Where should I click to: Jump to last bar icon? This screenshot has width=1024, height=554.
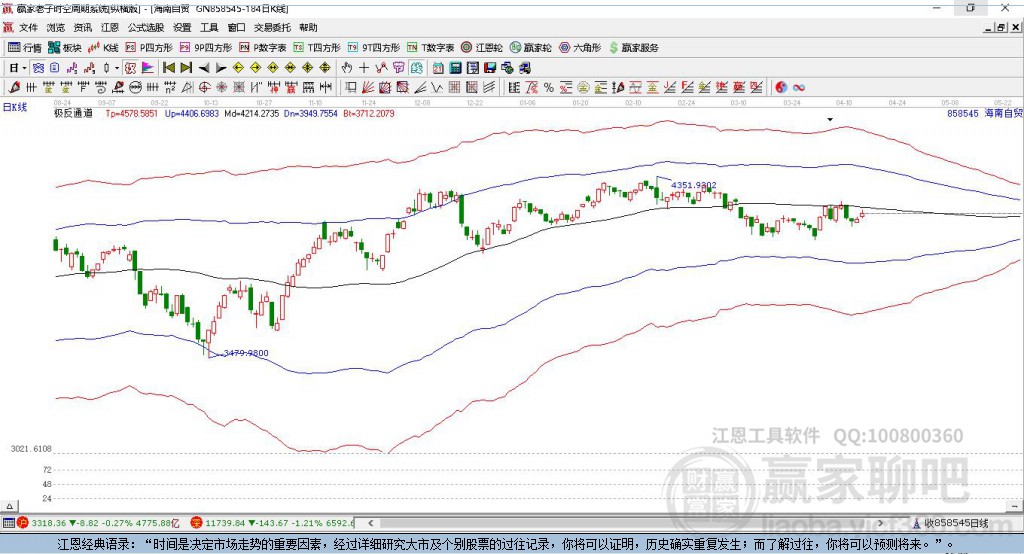(186, 68)
